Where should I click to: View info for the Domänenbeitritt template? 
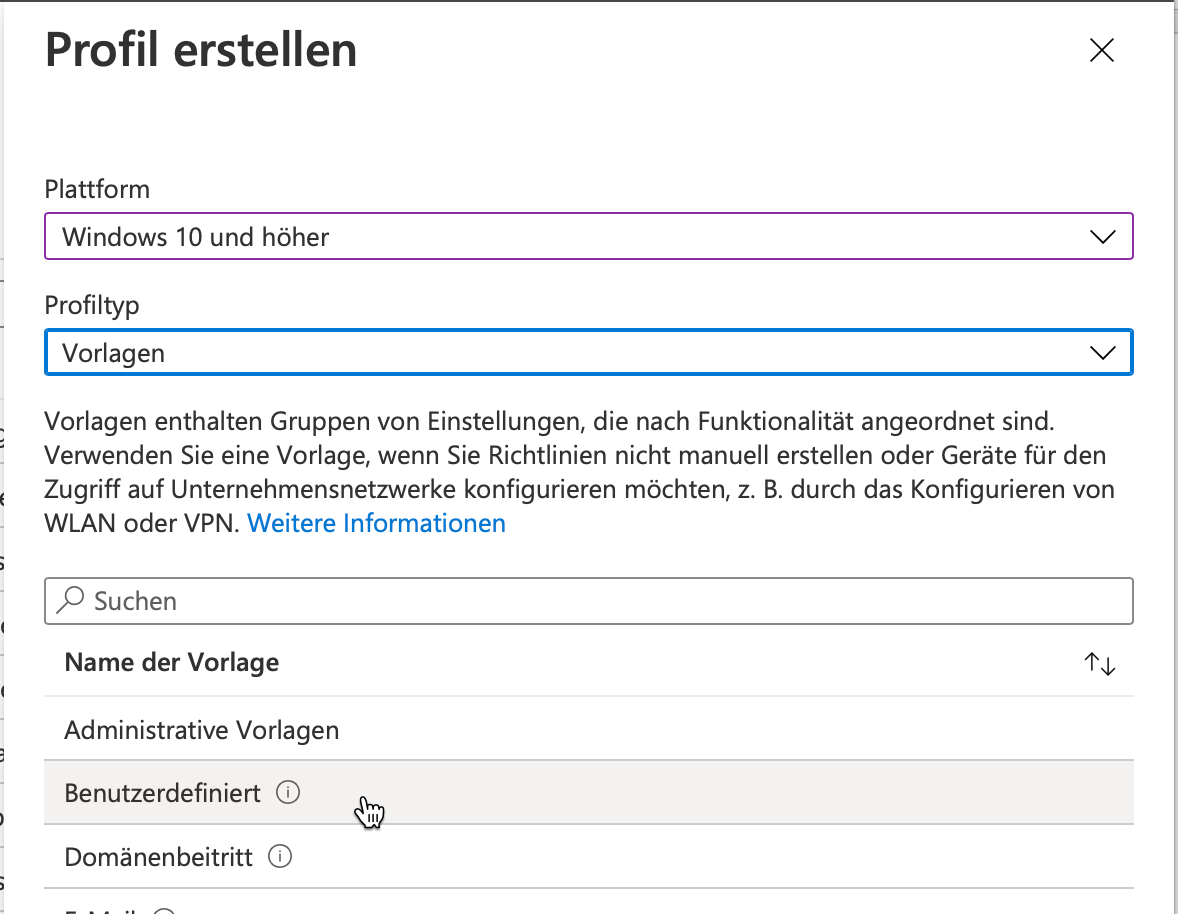pos(281,856)
